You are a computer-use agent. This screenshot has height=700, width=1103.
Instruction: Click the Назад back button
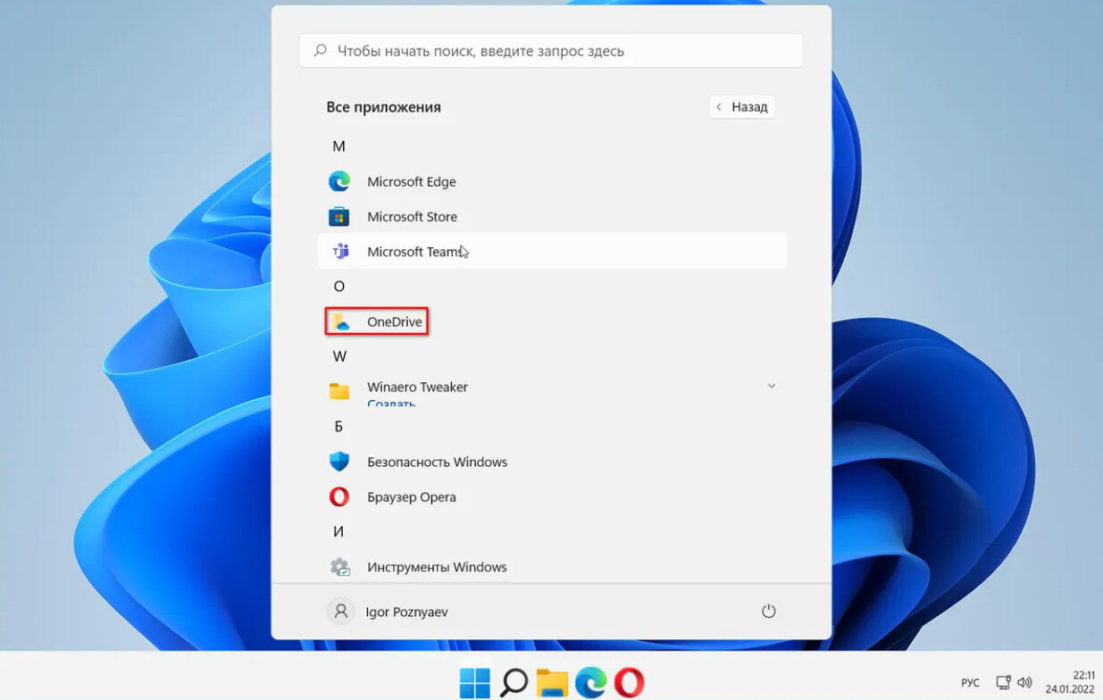pos(742,107)
